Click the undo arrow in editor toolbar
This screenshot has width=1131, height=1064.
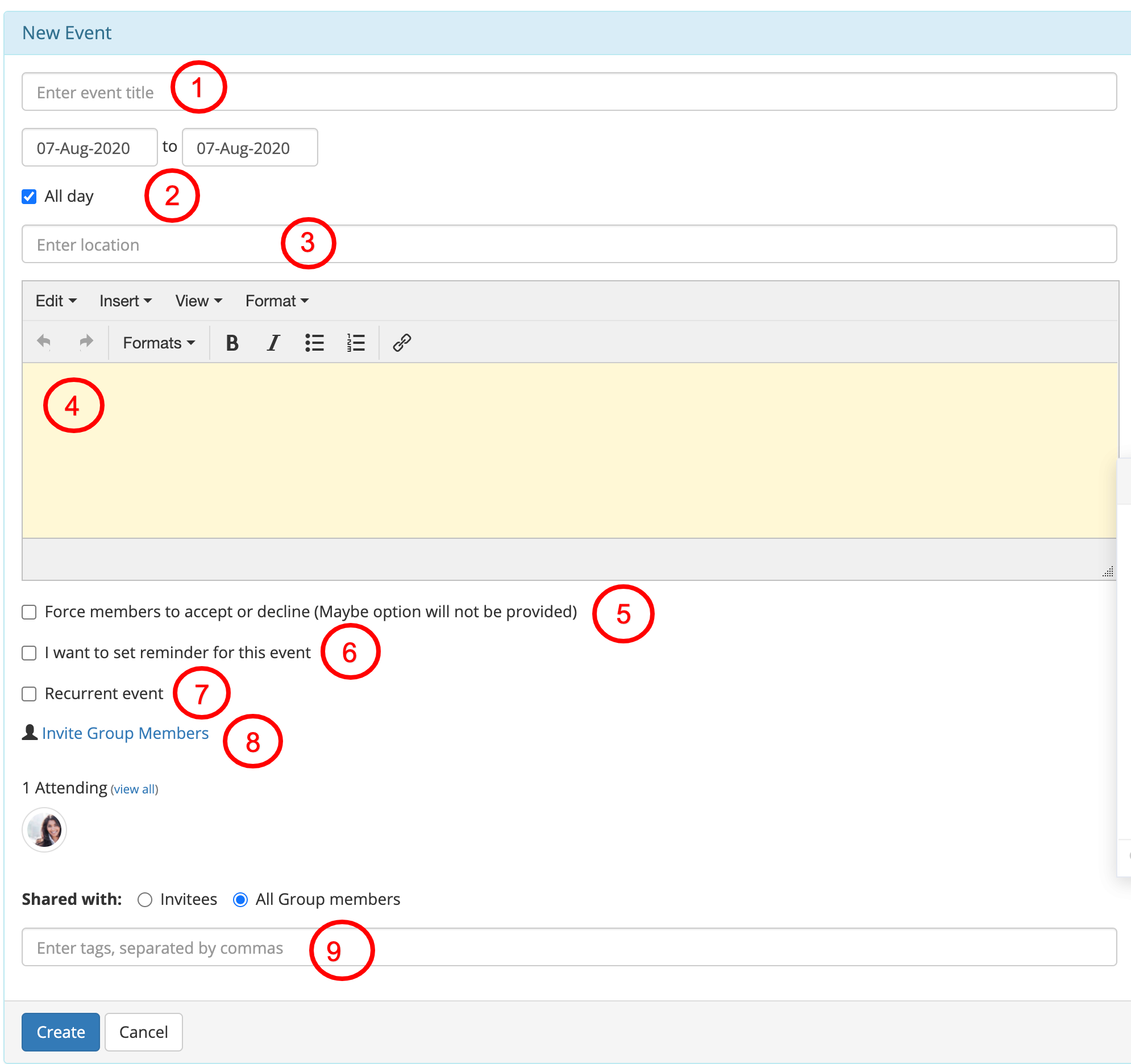tap(44, 342)
